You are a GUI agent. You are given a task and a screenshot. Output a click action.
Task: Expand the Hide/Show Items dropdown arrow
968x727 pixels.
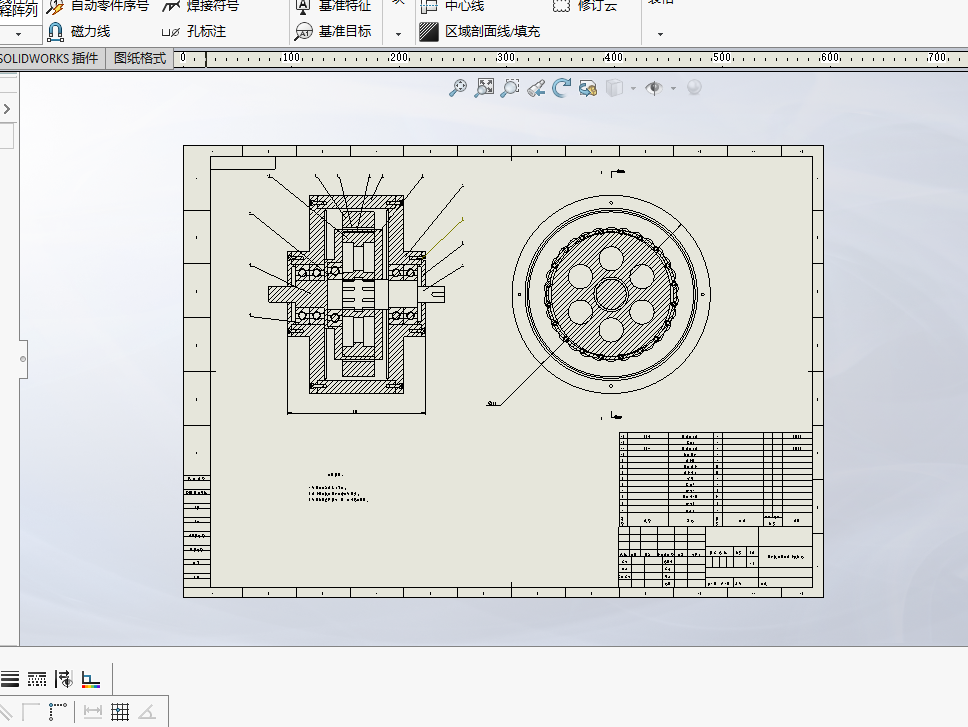(x=673, y=89)
